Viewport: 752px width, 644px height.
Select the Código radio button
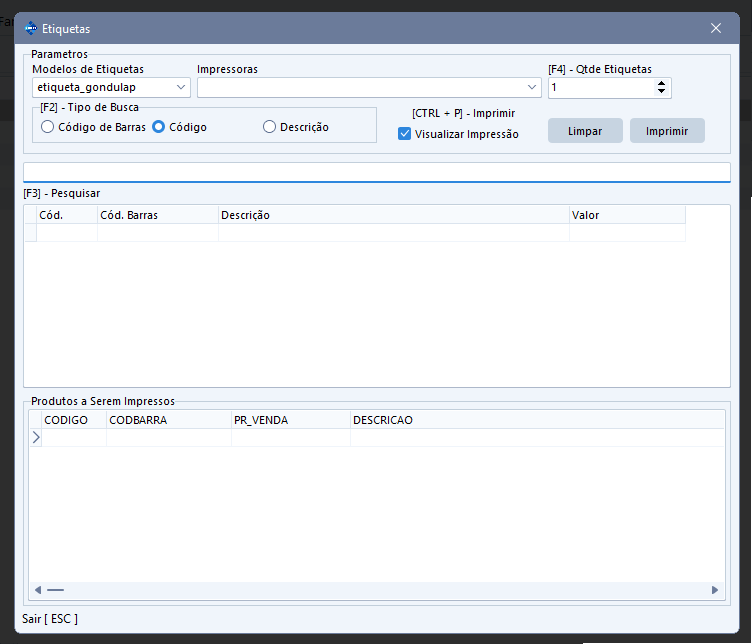(158, 127)
